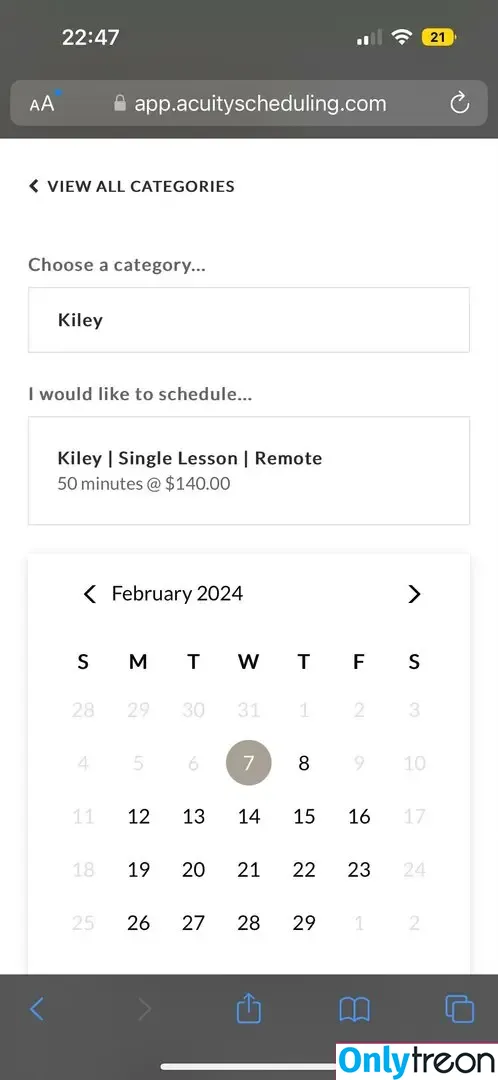Advance to next month after February 2024

[x=414, y=594]
